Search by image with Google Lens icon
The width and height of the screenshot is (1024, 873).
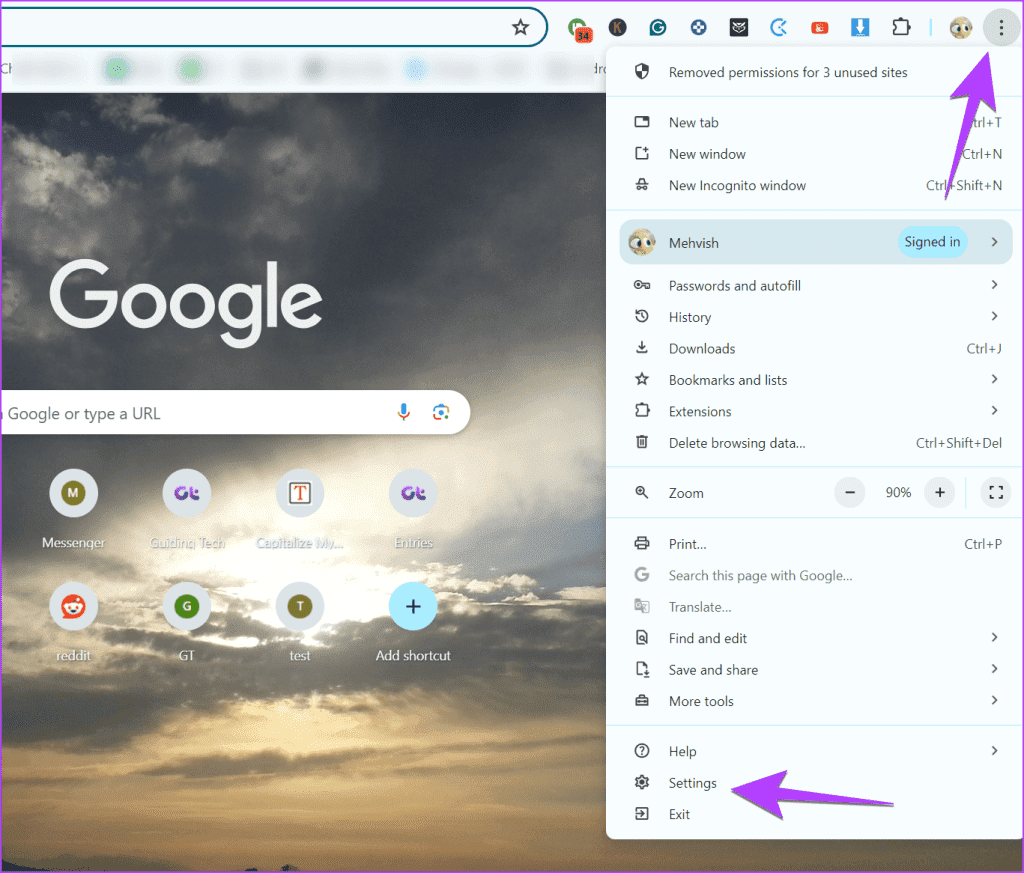point(441,412)
